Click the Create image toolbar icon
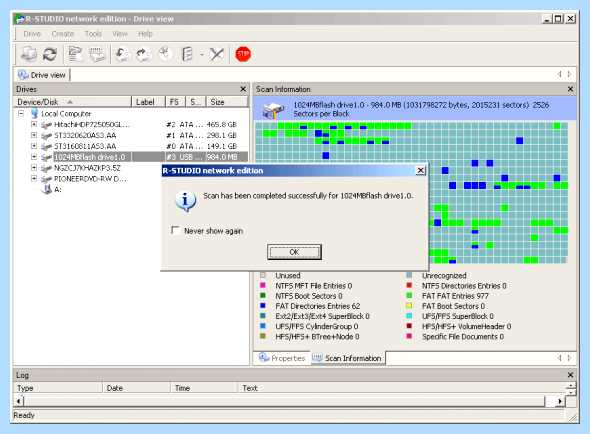 coord(144,54)
